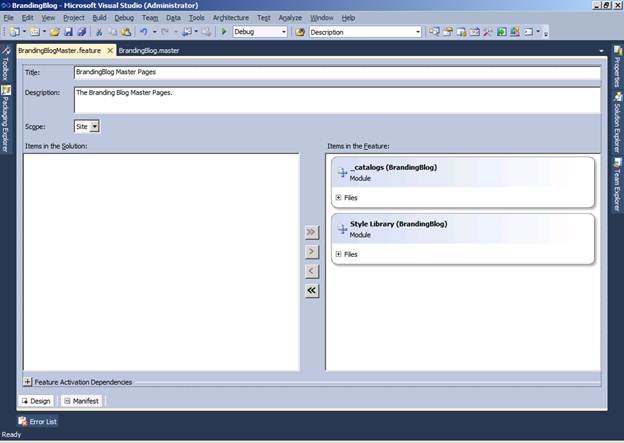Open the Solution Explorer side tab
Viewport: 624px width, 443px height.
point(617,122)
